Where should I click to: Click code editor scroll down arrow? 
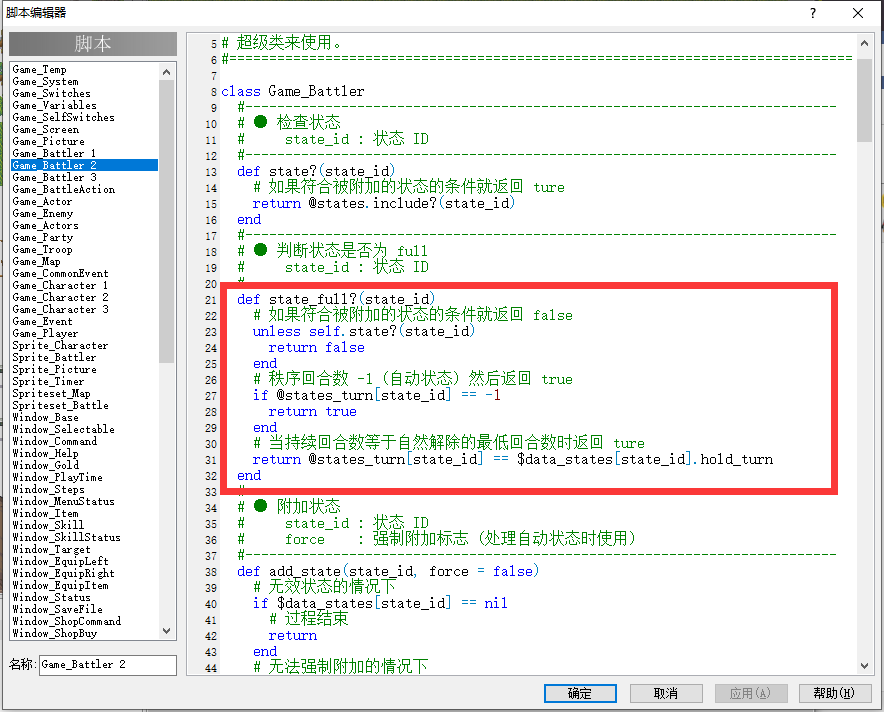864,666
